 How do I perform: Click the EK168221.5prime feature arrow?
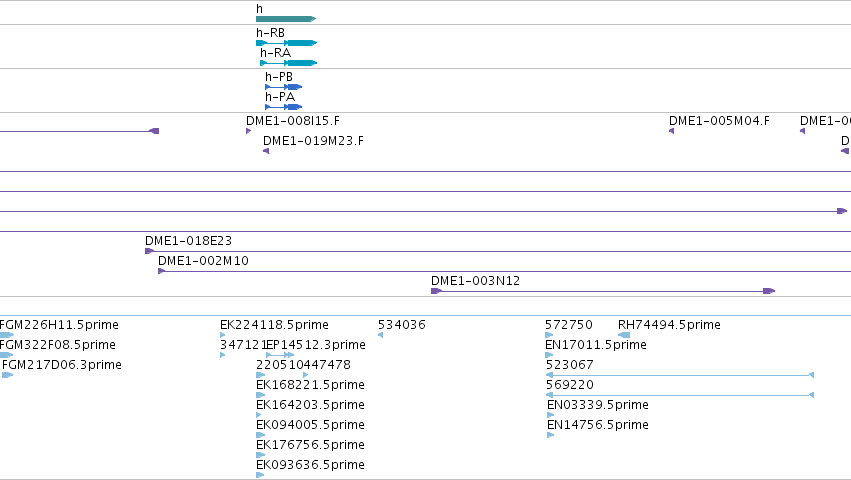click(x=261, y=395)
